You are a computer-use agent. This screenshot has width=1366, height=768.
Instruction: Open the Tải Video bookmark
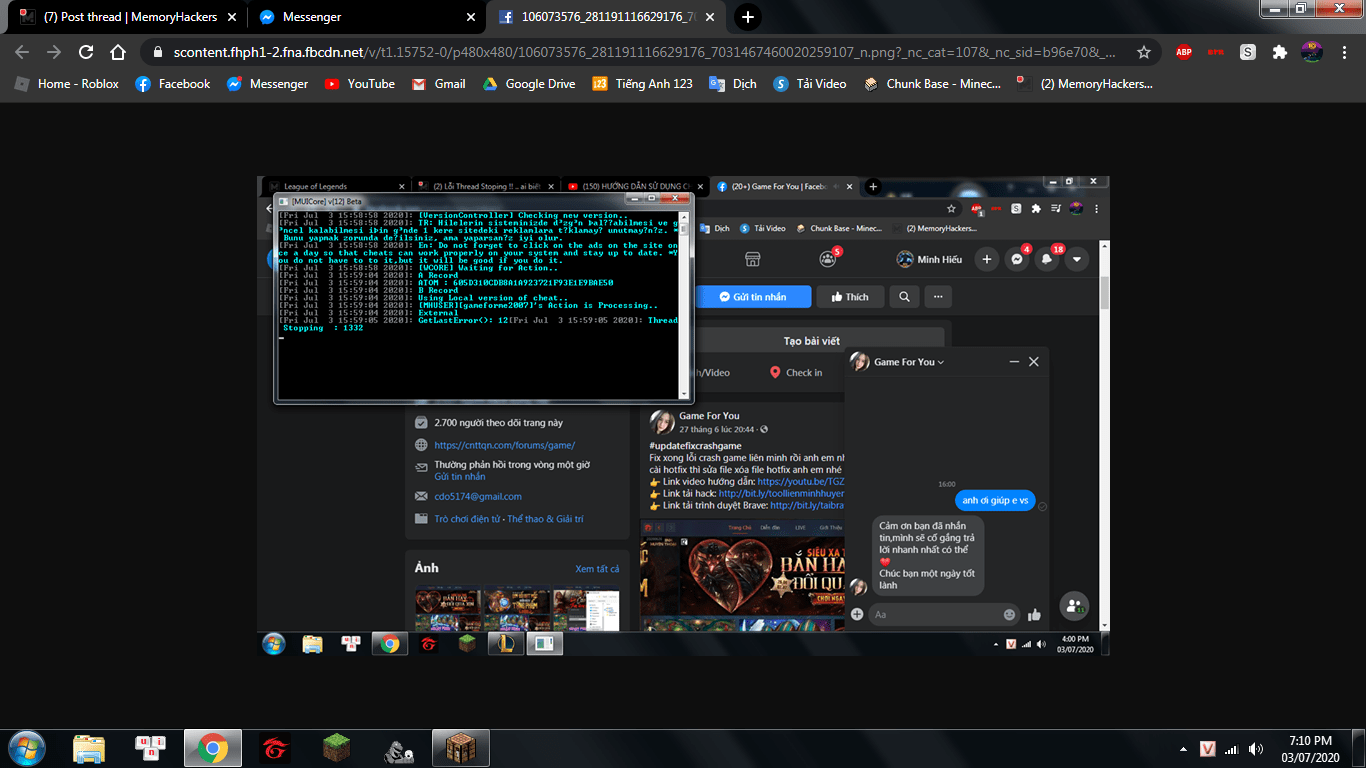[810, 84]
